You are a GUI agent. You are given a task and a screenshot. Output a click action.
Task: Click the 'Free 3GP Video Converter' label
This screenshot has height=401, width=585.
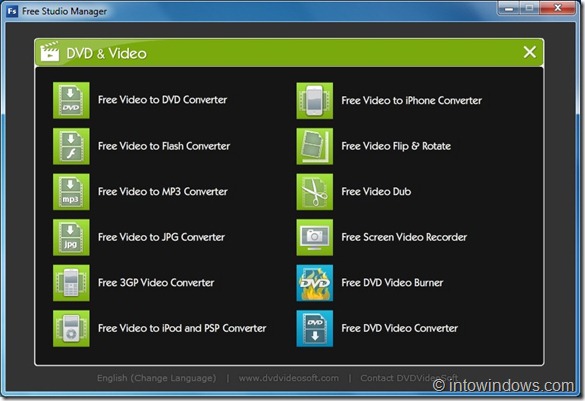(x=156, y=282)
